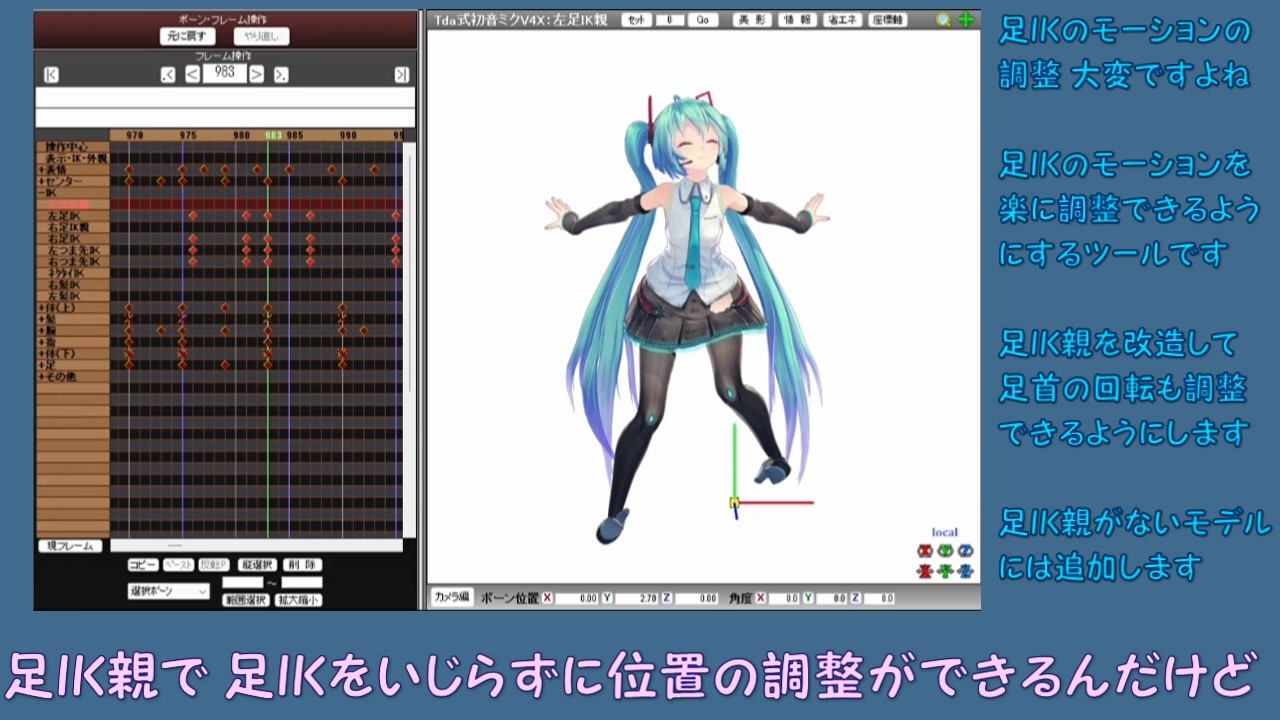The height and width of the screenshot is (720, 1280).
Task: Click the red X-axis rotation icon
Action: tap(925, 551)
